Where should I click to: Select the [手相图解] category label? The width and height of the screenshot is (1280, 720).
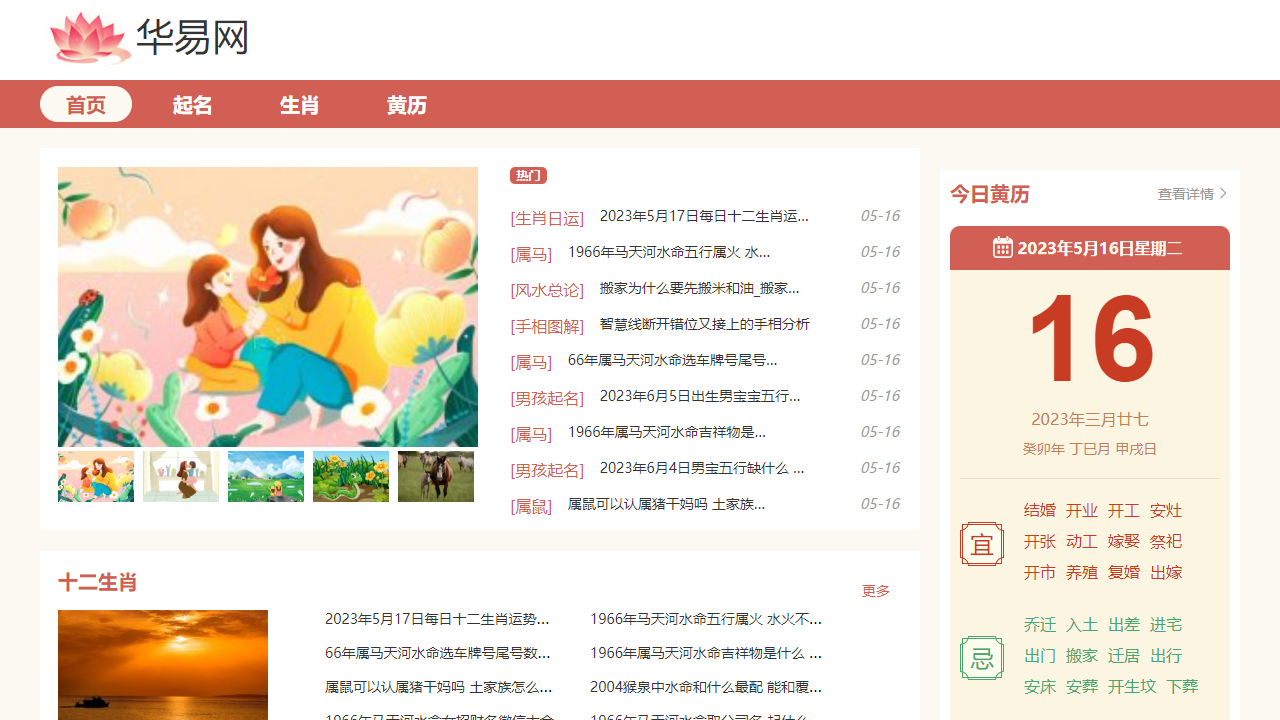click(547, 325)
